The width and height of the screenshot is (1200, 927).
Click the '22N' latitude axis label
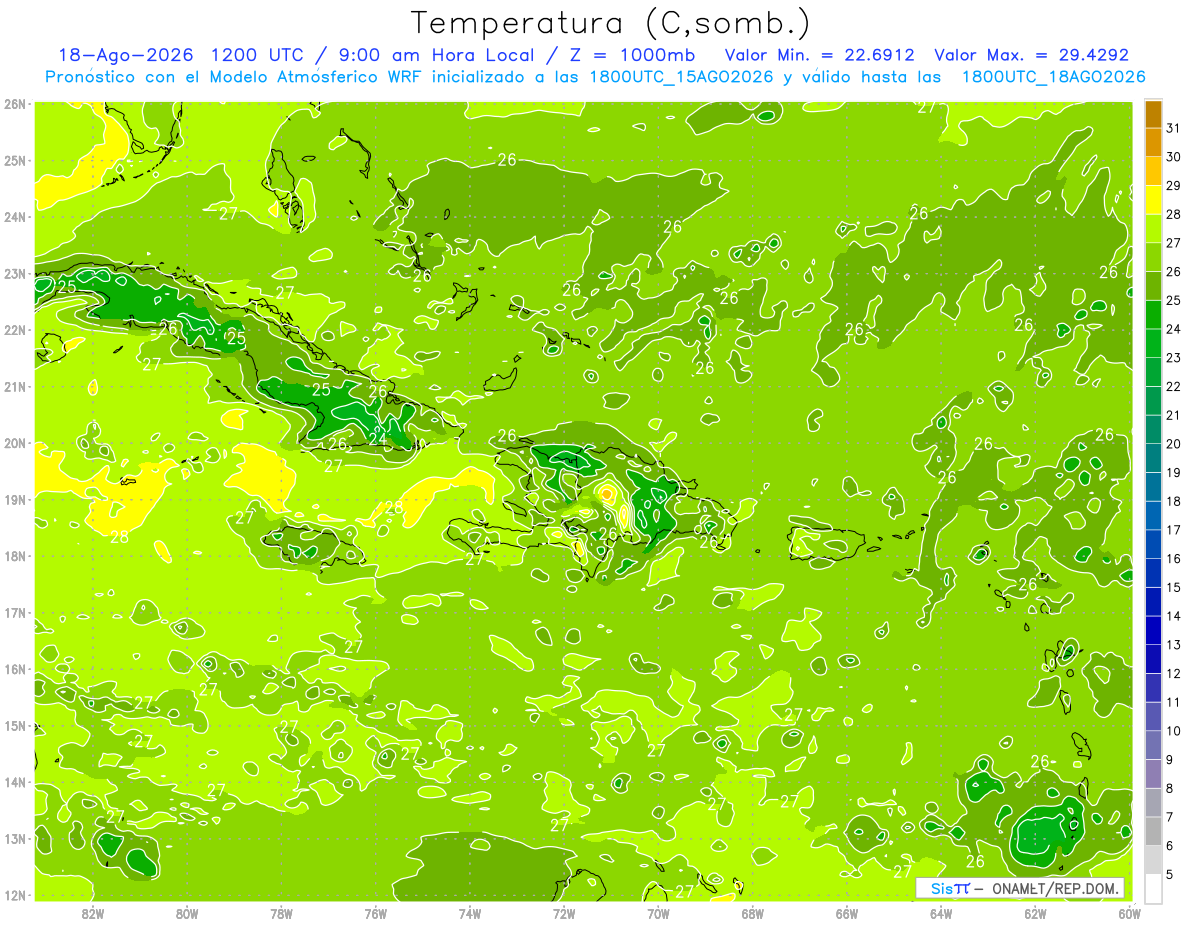(15, 330)
